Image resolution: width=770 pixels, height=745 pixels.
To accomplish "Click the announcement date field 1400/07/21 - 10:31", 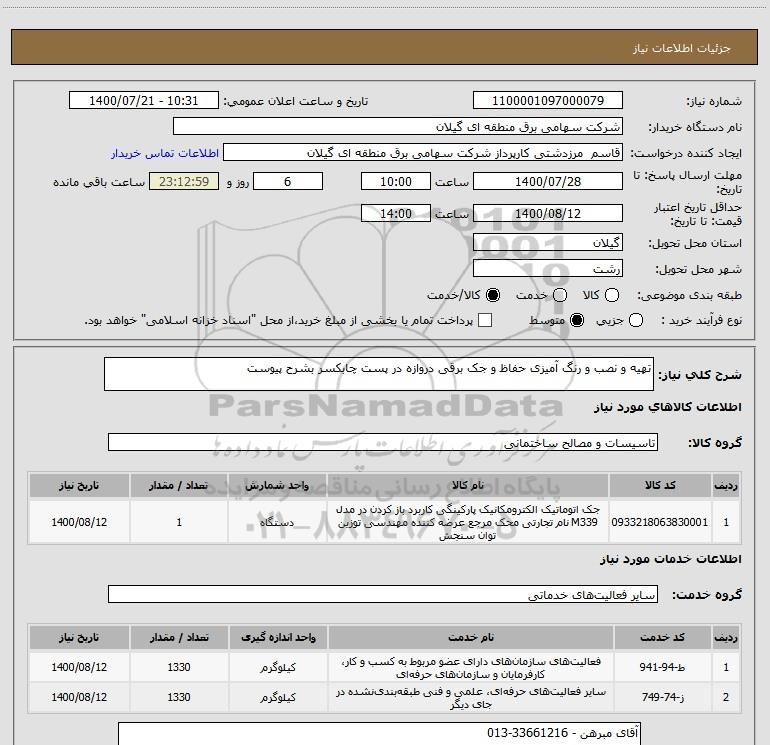I will point(143,101).
